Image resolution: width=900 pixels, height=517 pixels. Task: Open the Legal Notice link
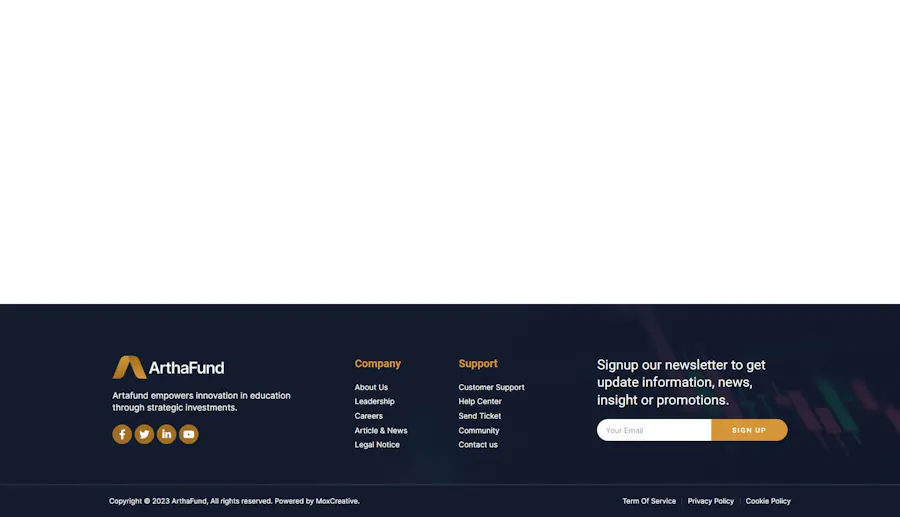pos(377,445)
